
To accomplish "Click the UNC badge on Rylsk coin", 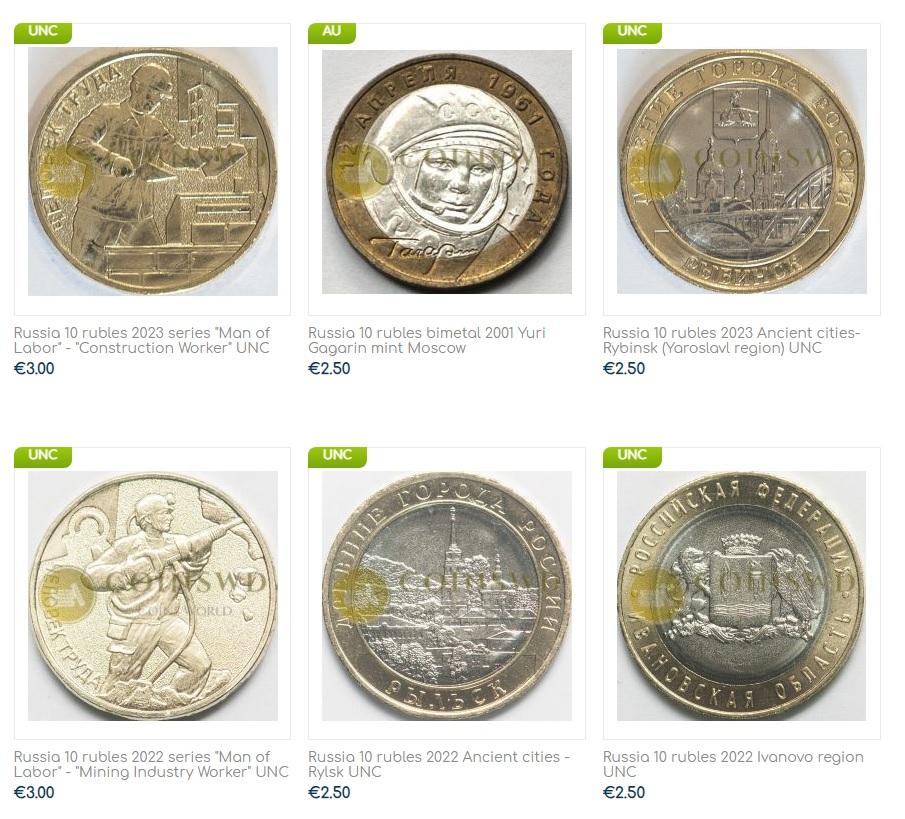I will [338, 456].
